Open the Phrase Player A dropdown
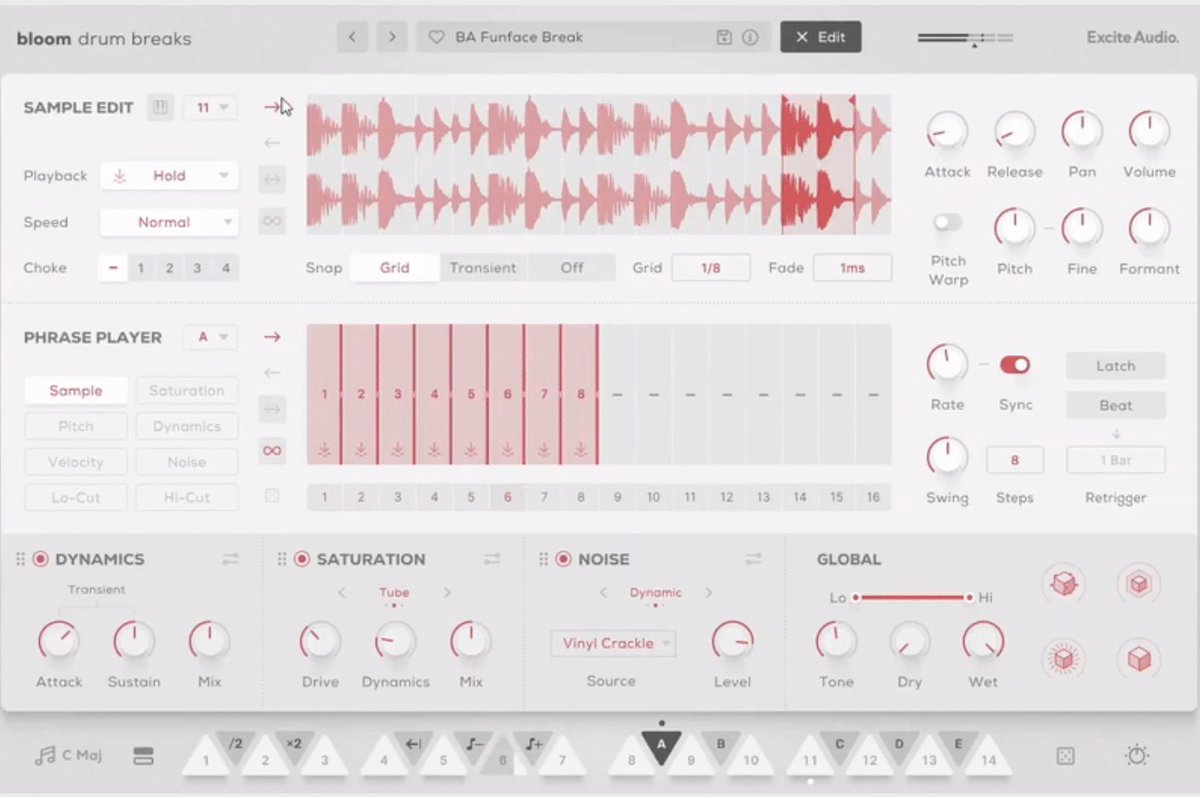The width and height of the screenshot is (1200, 797). (x=211, y=337)
